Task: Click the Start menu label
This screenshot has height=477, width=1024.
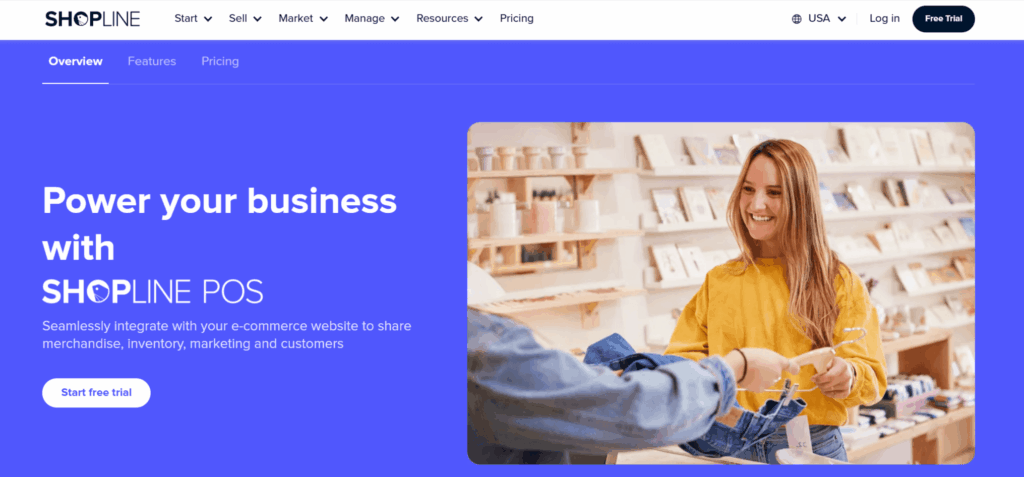Action: click(x=185, y=18)
